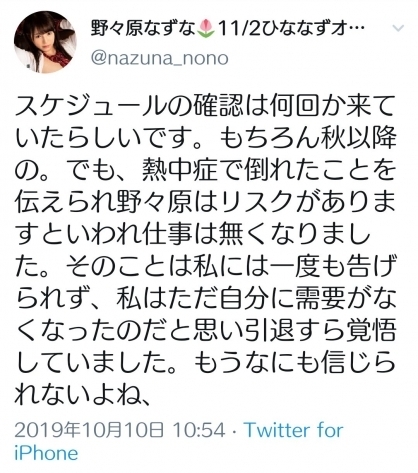Click the tweet line starting いたらしいです
The image size is (418, 473).
coord(206,138)
